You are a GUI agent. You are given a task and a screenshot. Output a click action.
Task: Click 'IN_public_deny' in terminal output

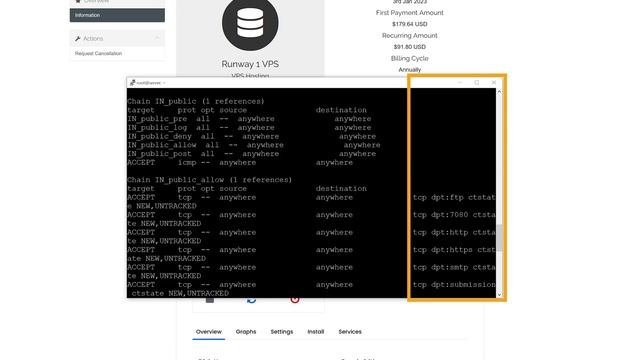coord(160,136)
